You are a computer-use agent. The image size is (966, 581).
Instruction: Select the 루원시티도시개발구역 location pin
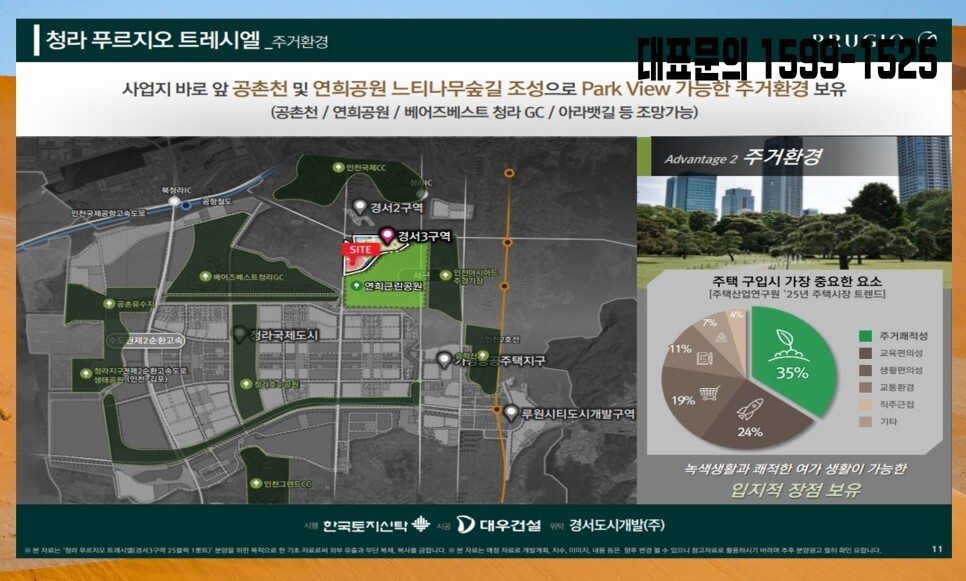point(511,413)
